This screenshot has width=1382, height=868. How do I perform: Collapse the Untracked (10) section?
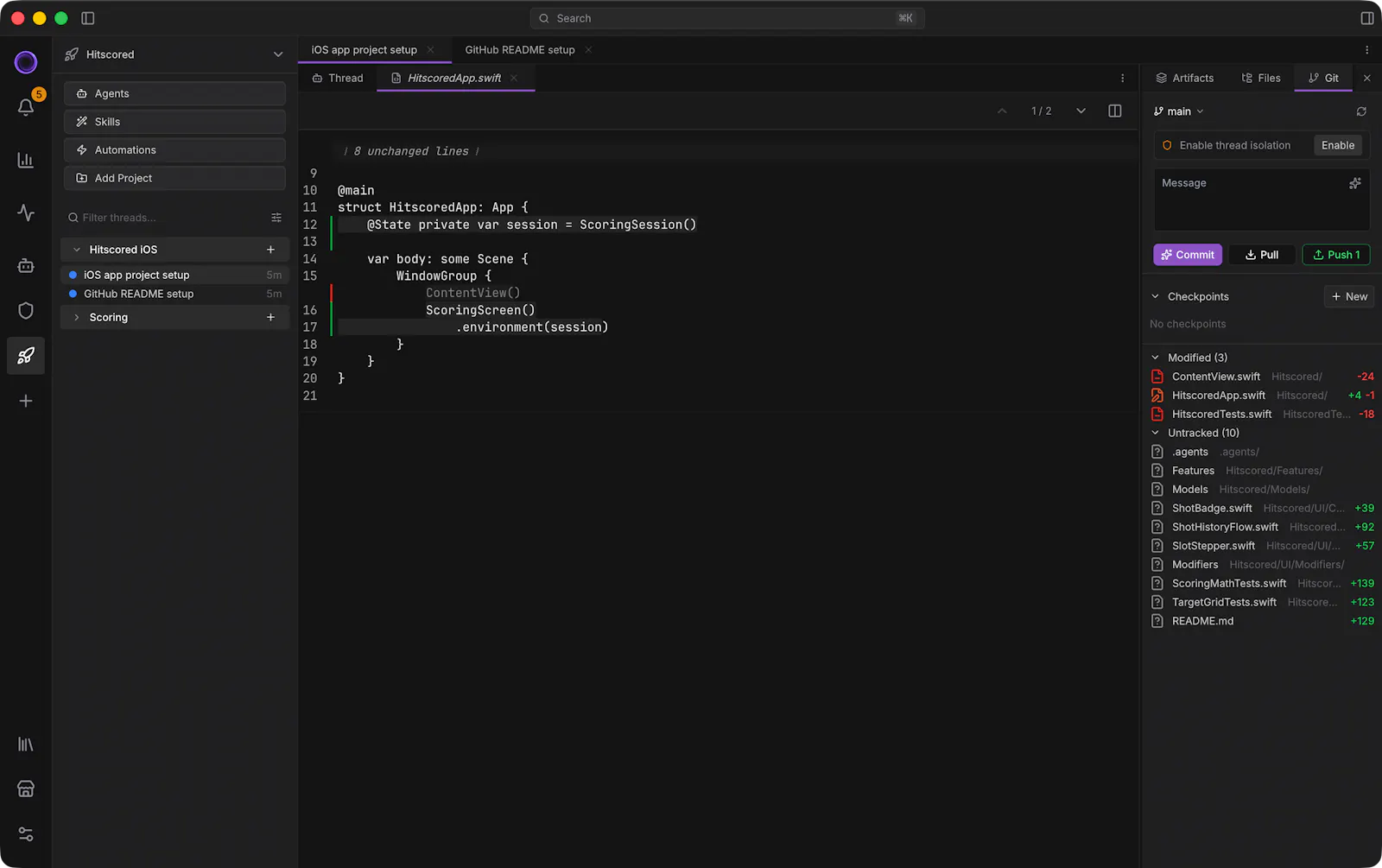tap(1156, 433)
